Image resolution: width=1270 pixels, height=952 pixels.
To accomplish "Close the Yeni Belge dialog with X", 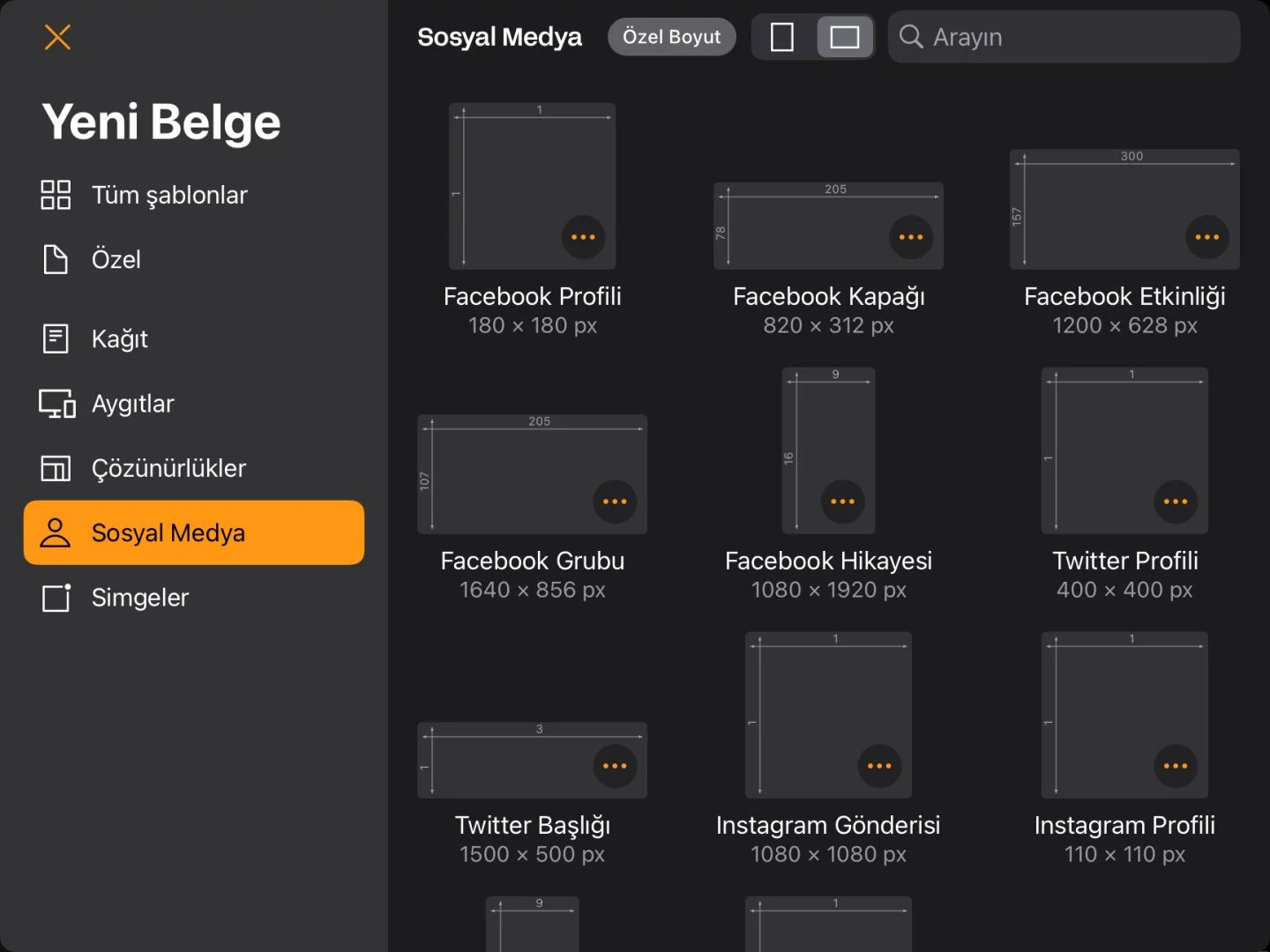I will pyautogui.click(x=57, y=37).
